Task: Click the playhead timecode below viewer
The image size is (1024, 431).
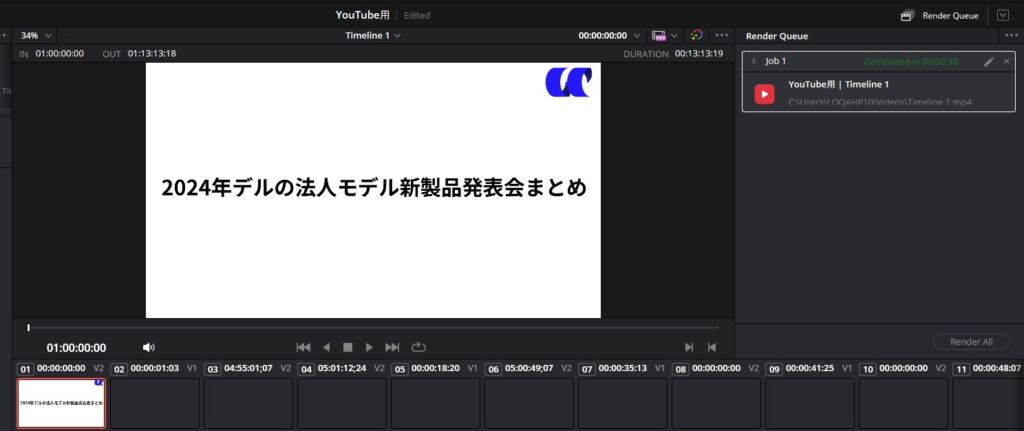Action: (x=76, y=348)
